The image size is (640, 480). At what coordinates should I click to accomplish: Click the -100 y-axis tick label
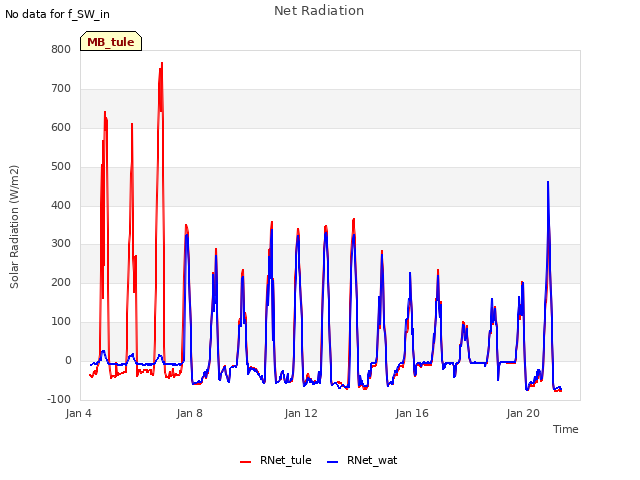pyautogui.click(x=59, y=399)
